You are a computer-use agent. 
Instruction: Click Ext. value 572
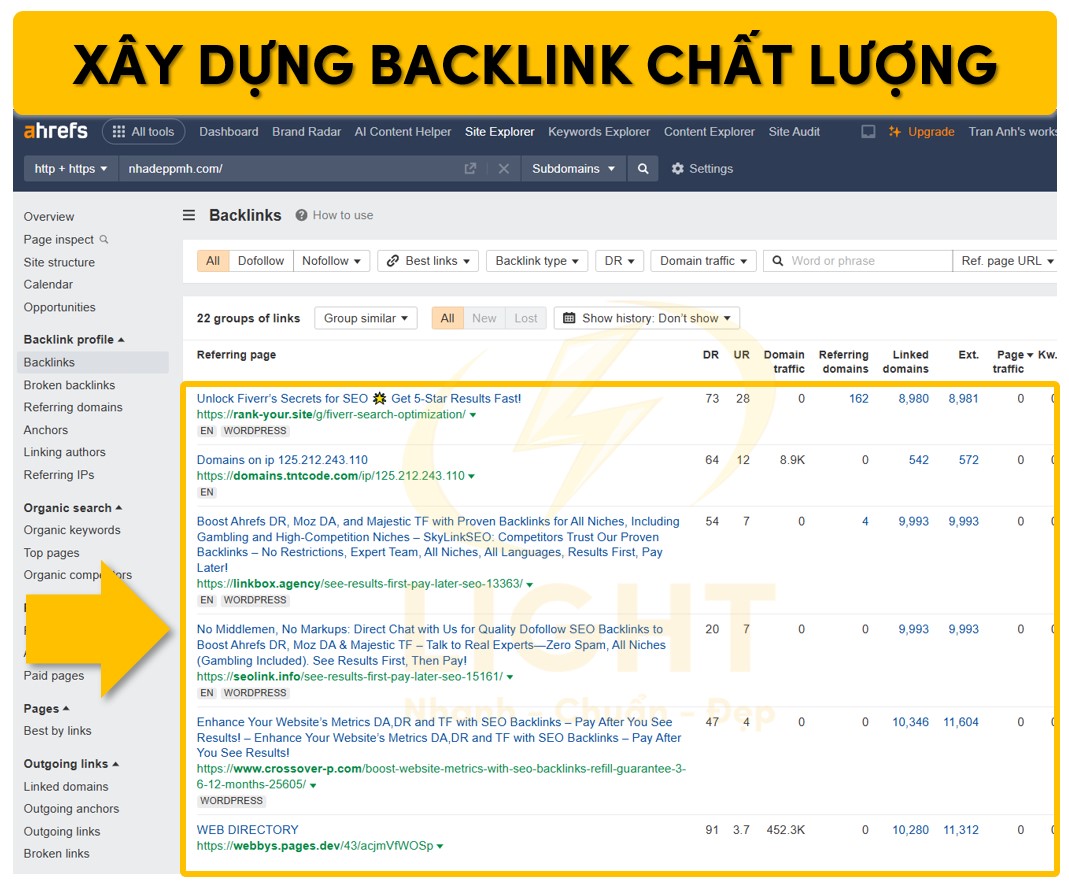tap(968, 460)
